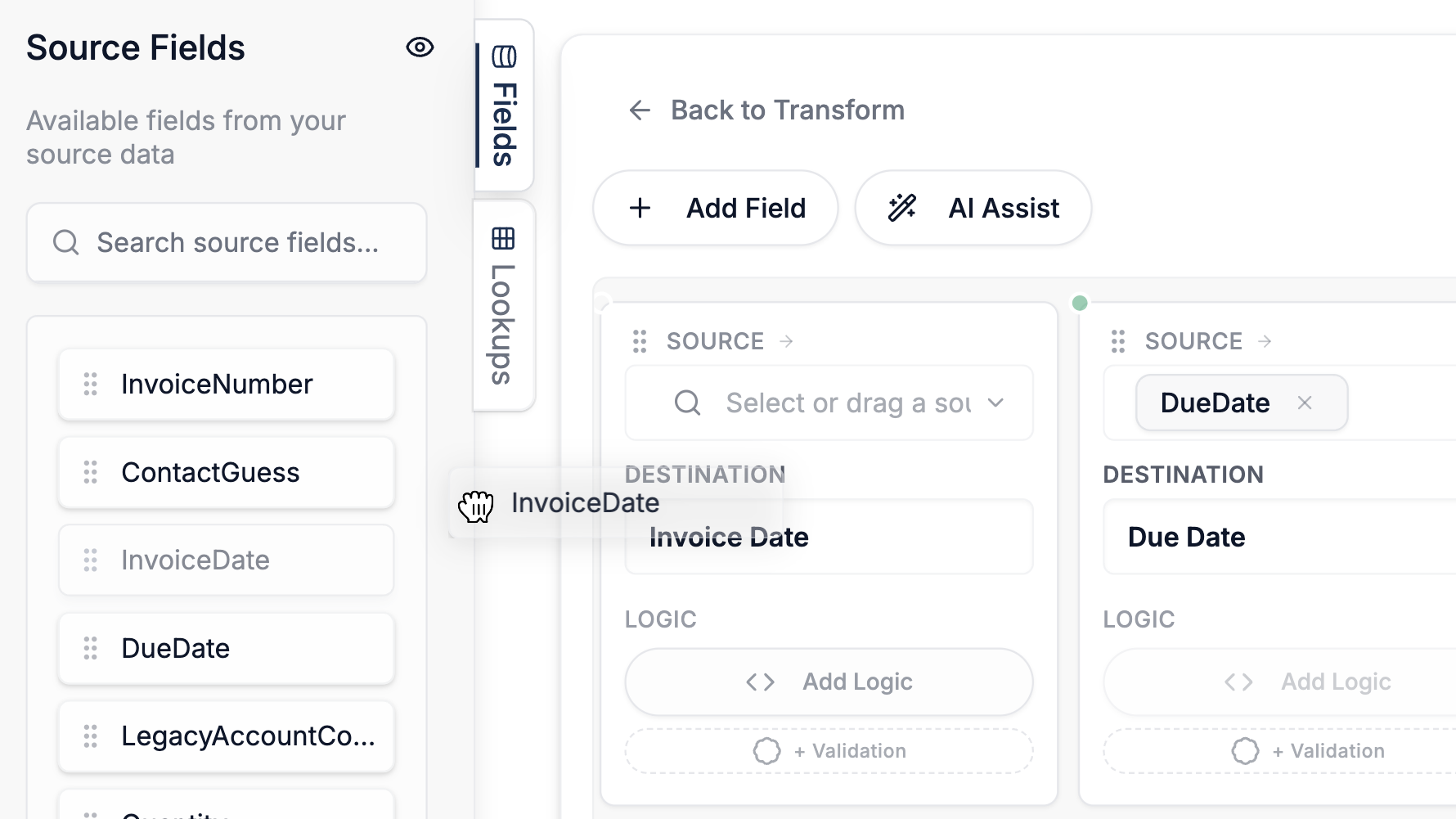
Task: Open the DueDate card source picker
Action: tap(1391, 403)
